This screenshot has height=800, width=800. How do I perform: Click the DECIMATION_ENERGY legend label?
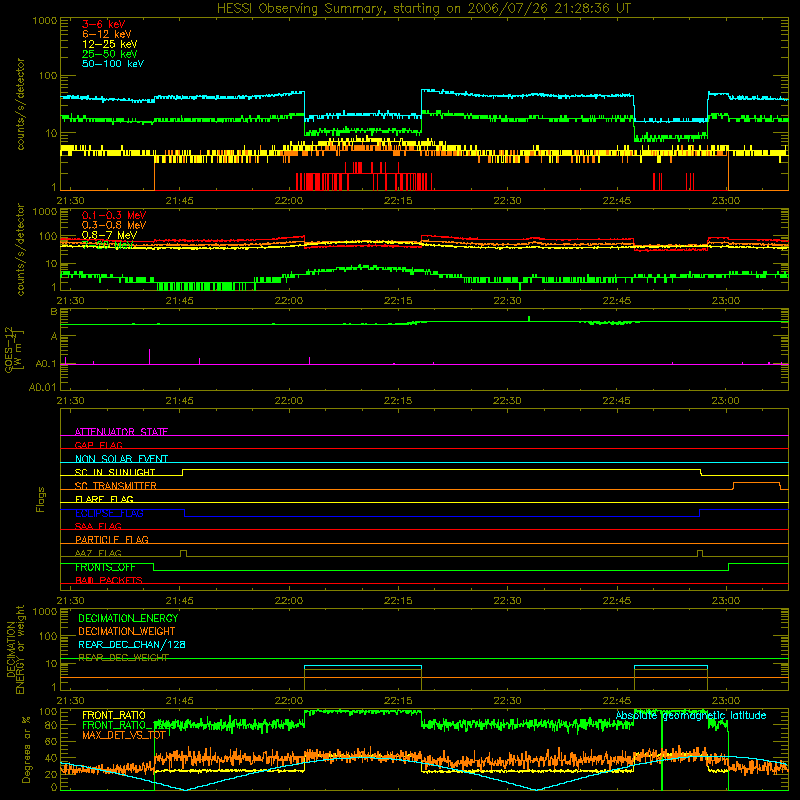[128, 618]
